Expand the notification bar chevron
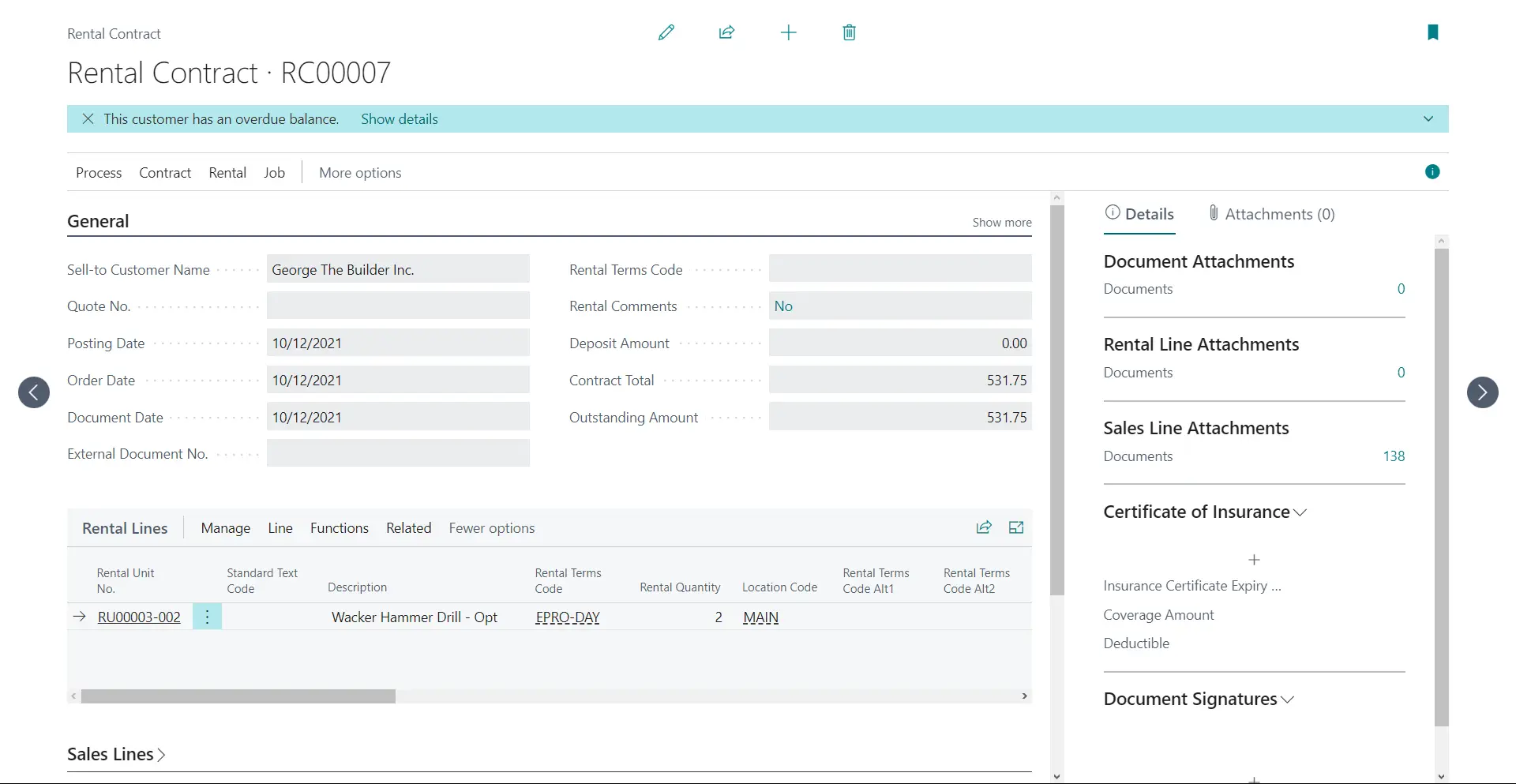Viewport: 1516px width, 784px height. pos(1428,119)
